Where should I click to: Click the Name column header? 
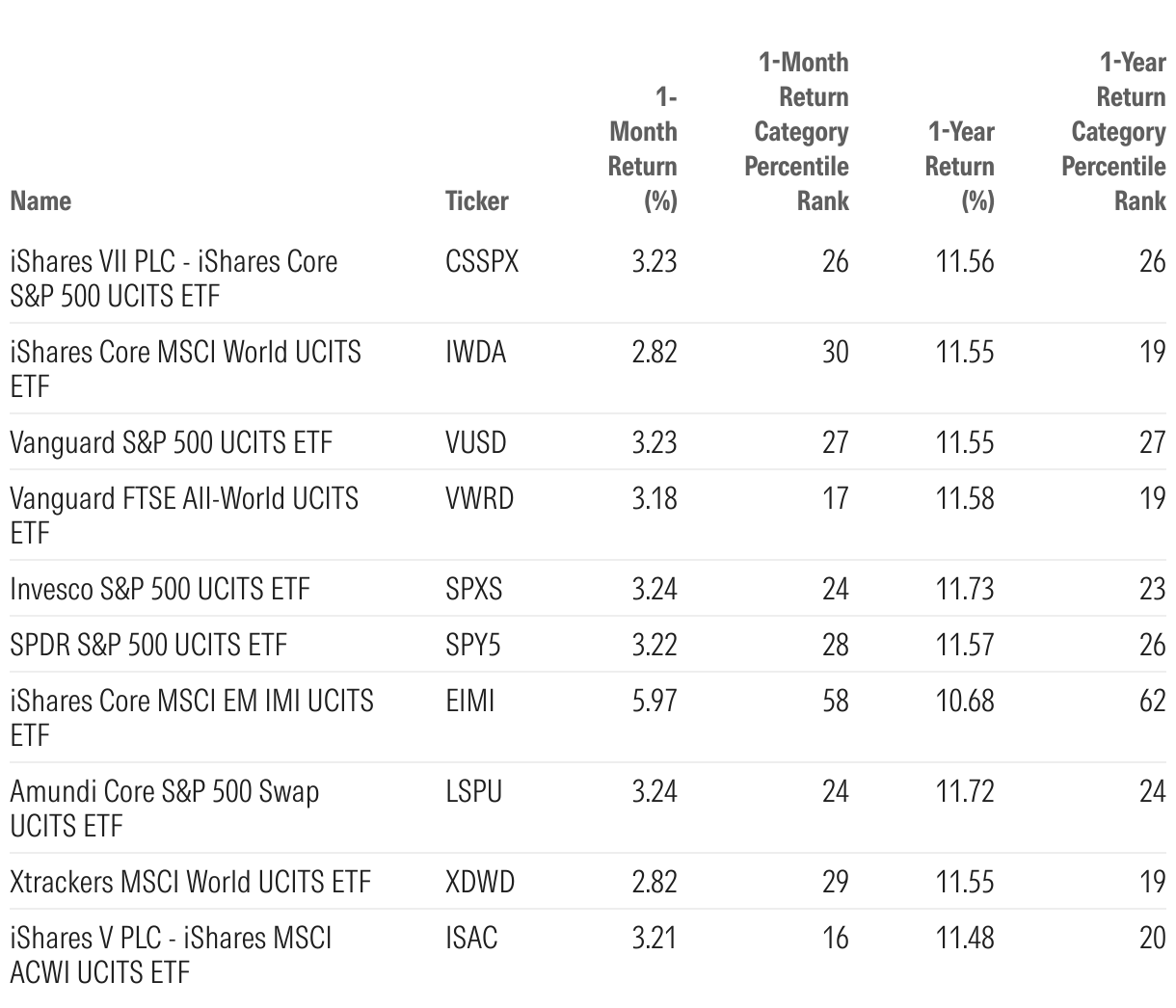point(40,200)
